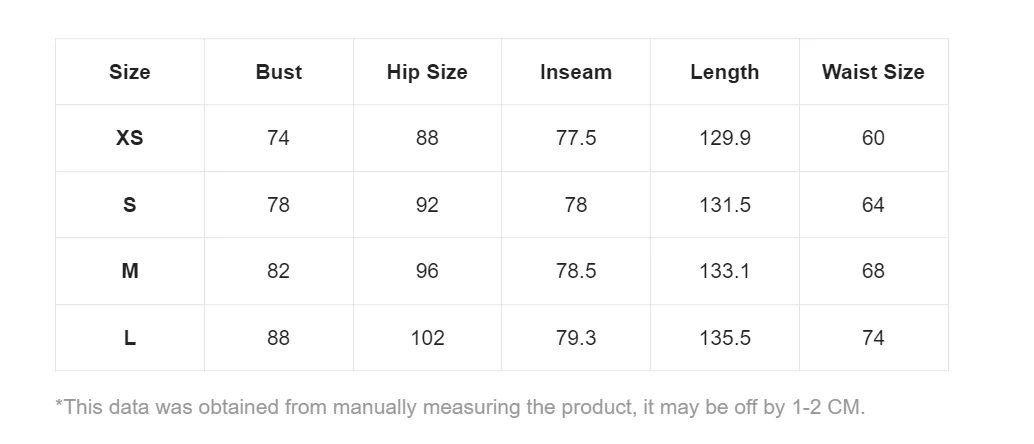The image size is (1034, 444).
Task: Click the XS bust value 74
Action: [278, 138]
